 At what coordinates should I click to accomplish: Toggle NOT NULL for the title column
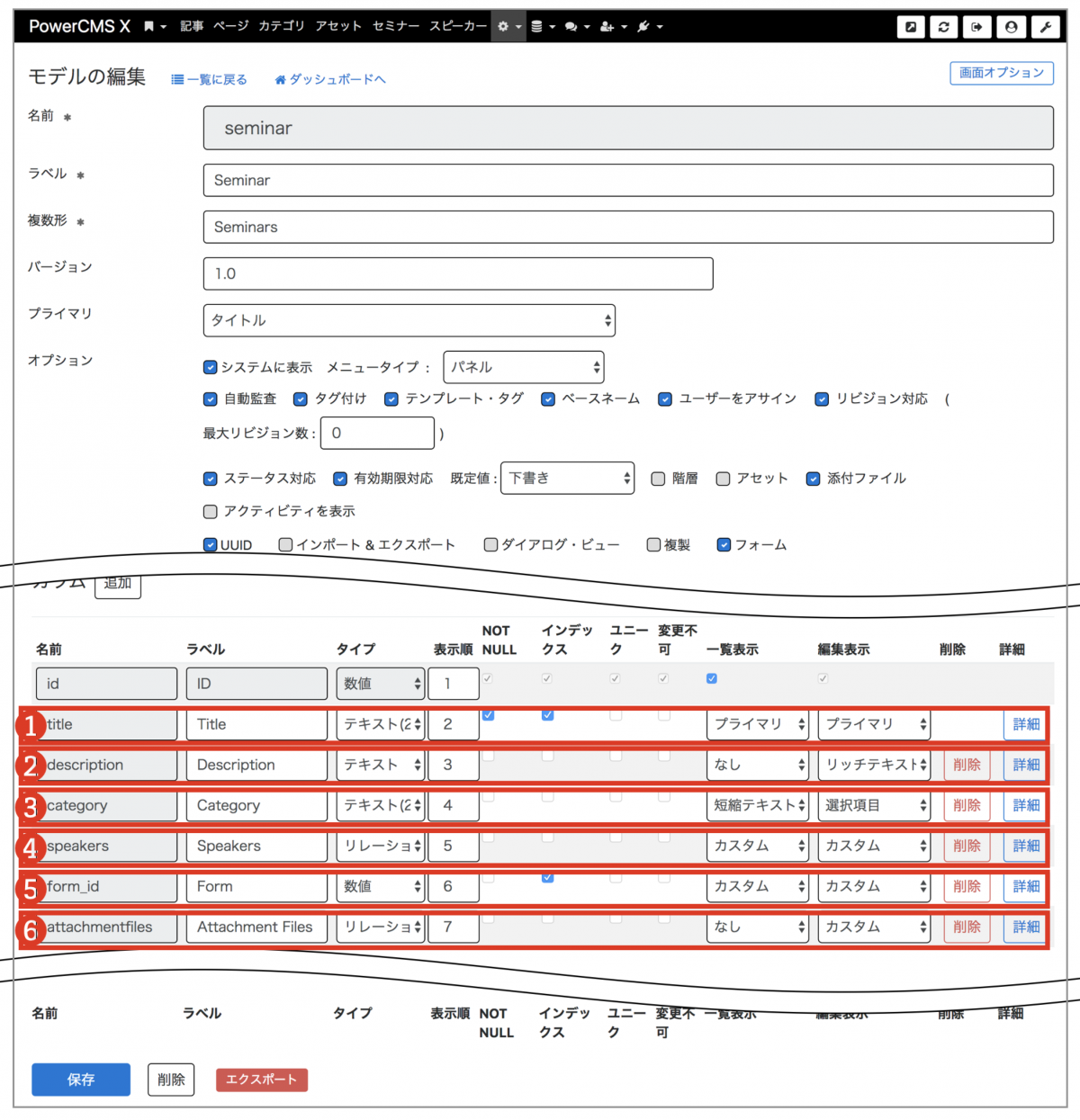pos(488,714)
